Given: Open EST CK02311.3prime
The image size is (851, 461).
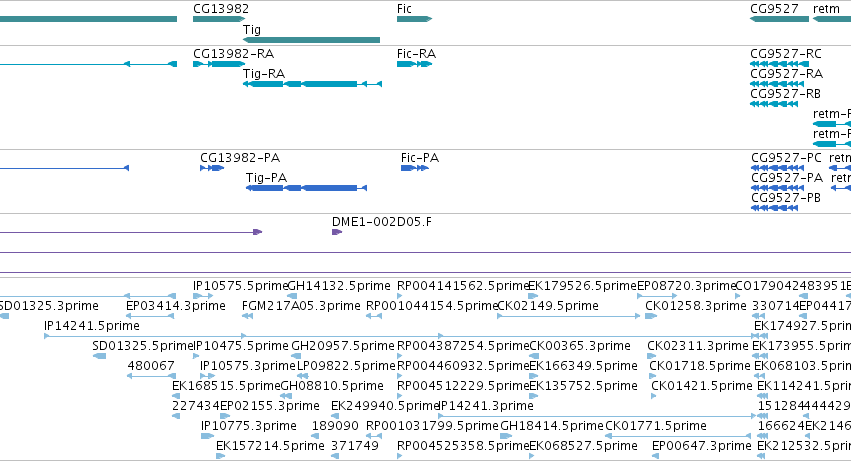Looking at the screenshot, I should [697, 346].
